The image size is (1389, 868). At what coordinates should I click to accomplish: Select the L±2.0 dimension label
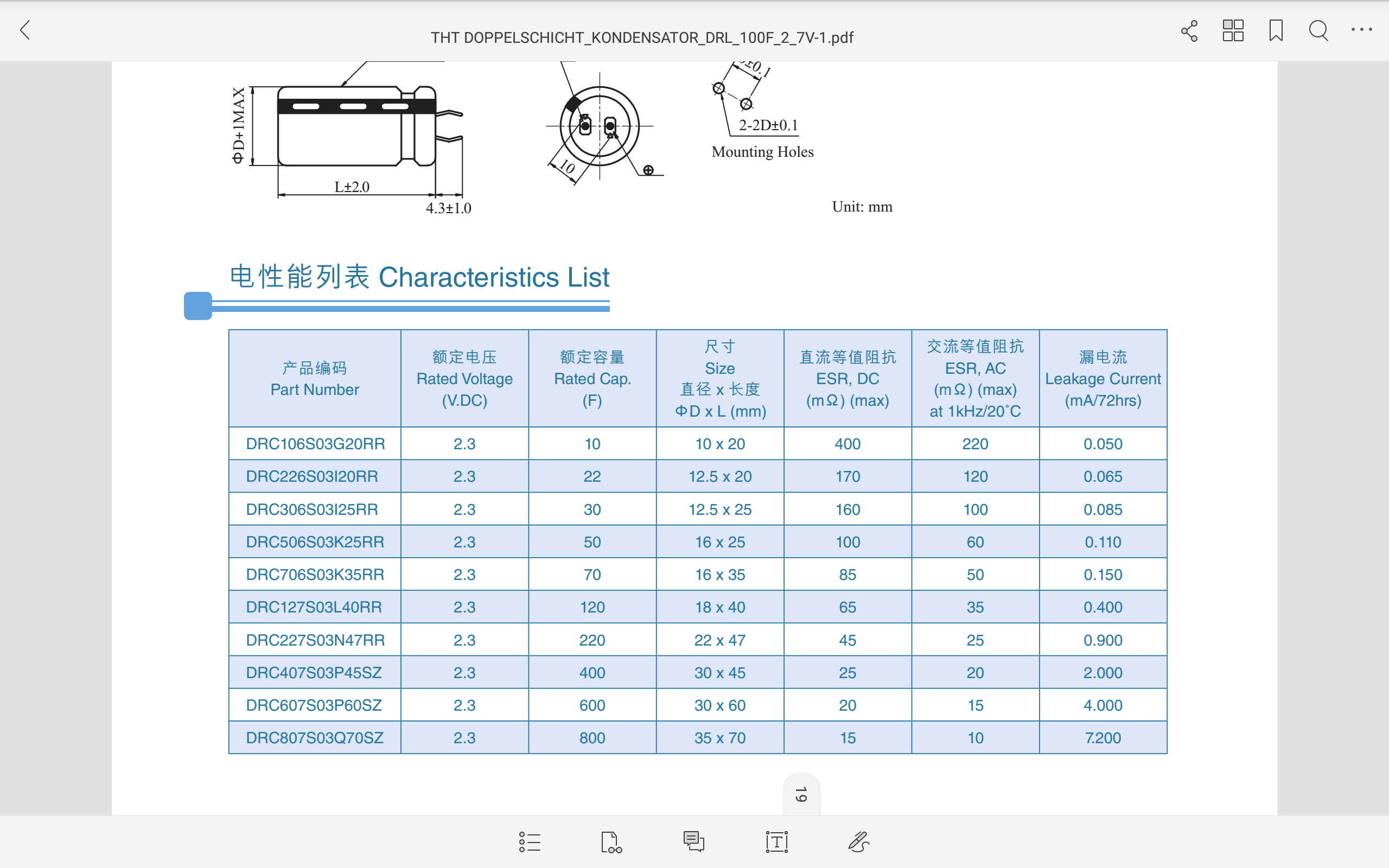point(352,187)
